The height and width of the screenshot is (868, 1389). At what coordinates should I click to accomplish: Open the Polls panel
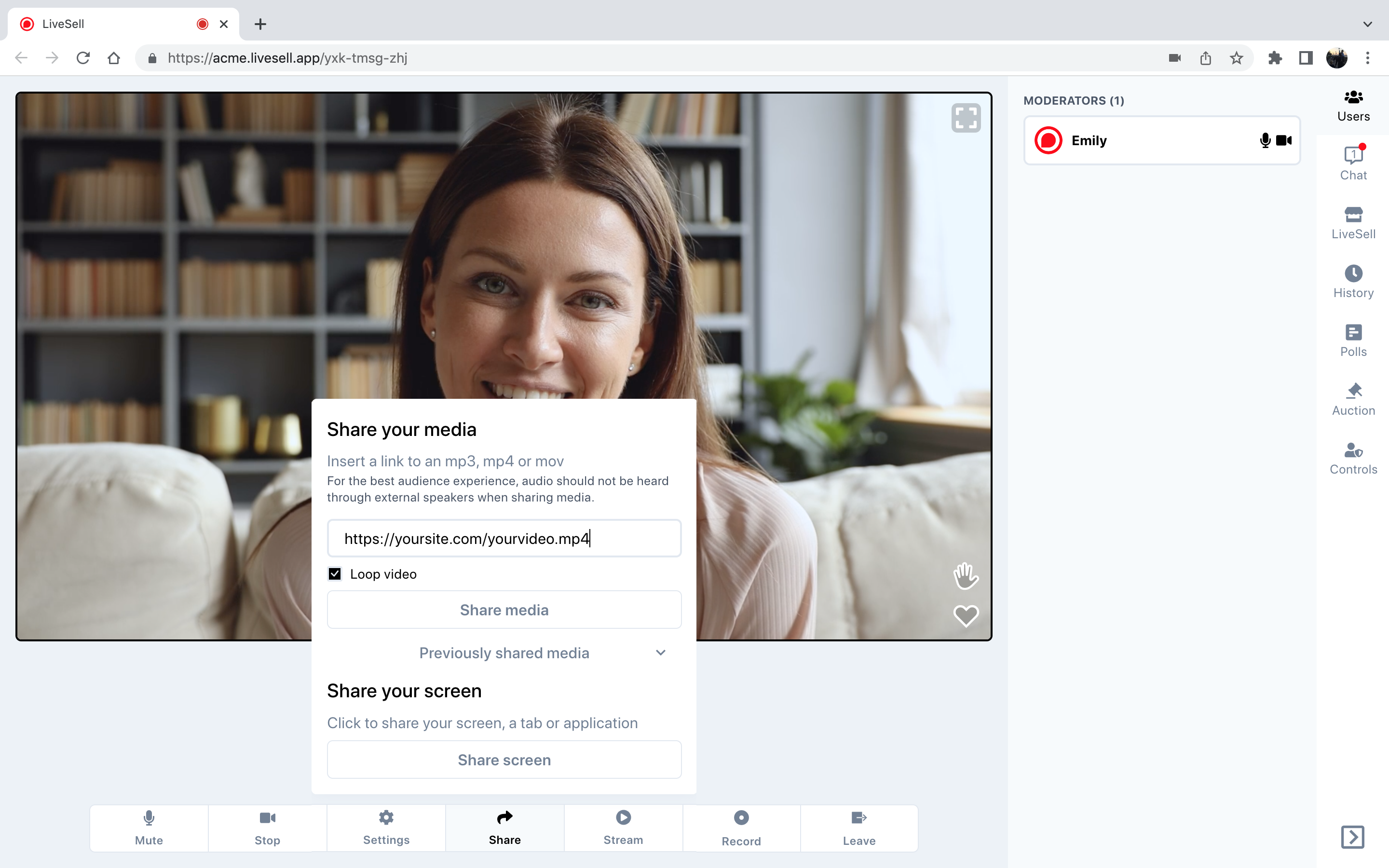(x=1353, y=340)
